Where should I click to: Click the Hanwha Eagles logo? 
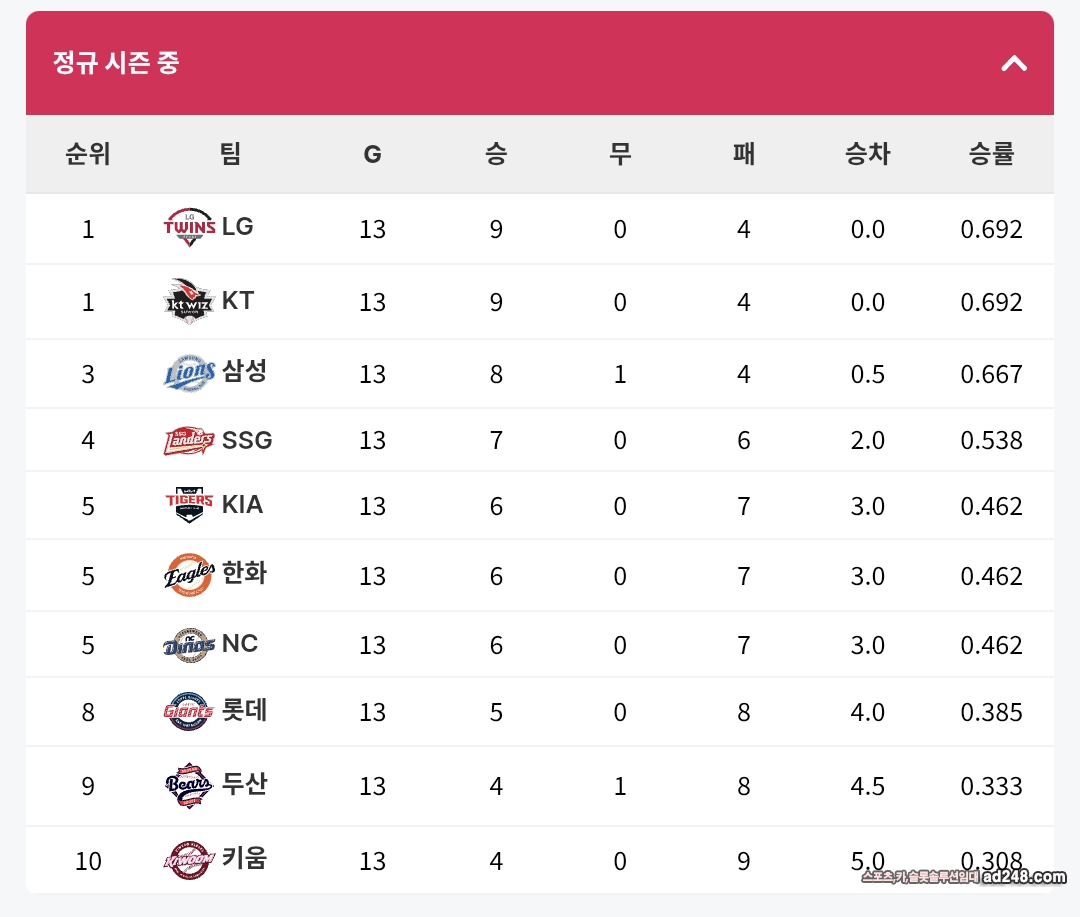(189, 575)
